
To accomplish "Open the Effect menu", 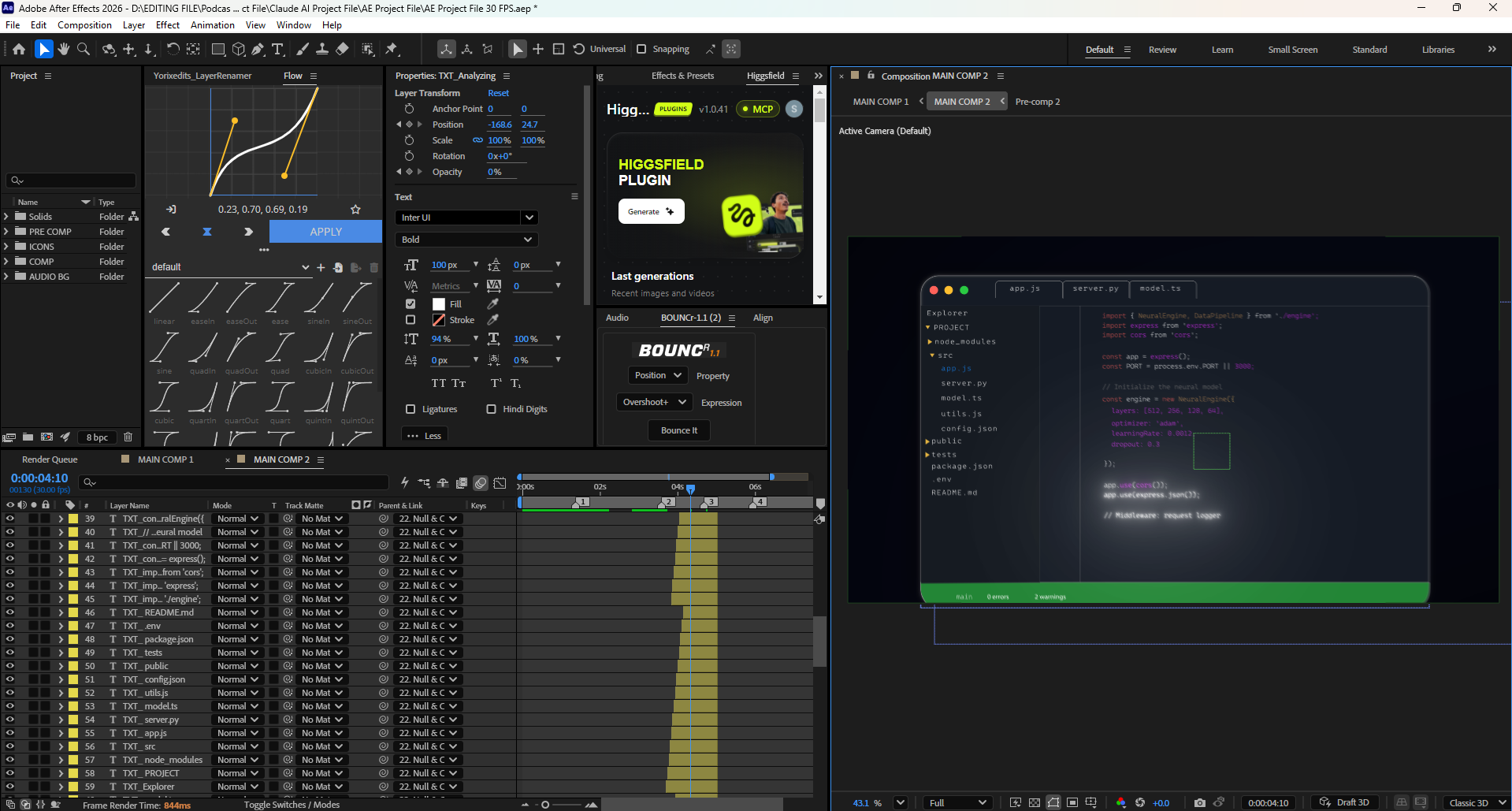I will pos(168,25).
